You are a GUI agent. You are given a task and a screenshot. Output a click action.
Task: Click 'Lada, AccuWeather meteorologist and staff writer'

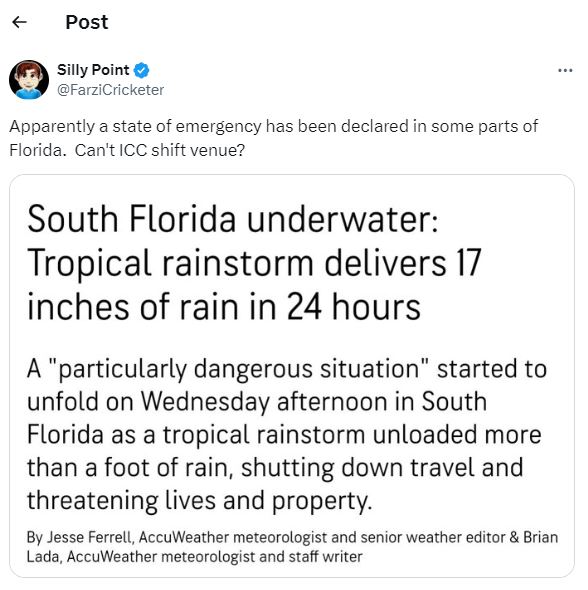[194, 557]
